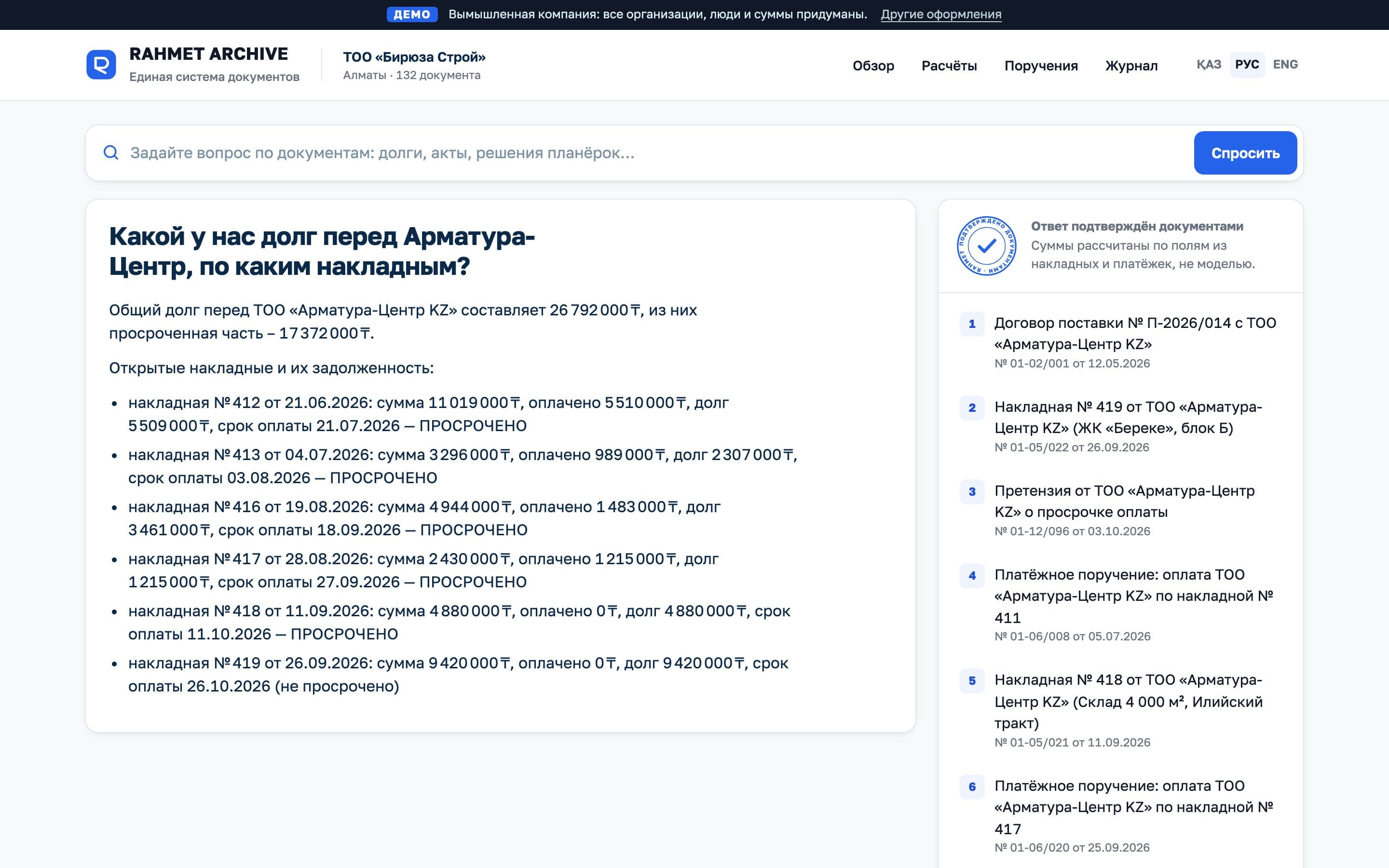
Task: Click the RAHMET ARCHIVE title
Action: [208, 54]
